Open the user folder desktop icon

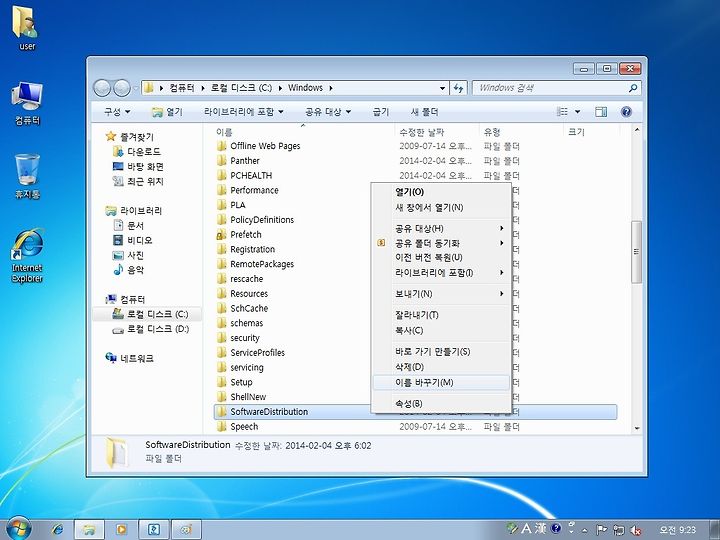tap(27, 28)
